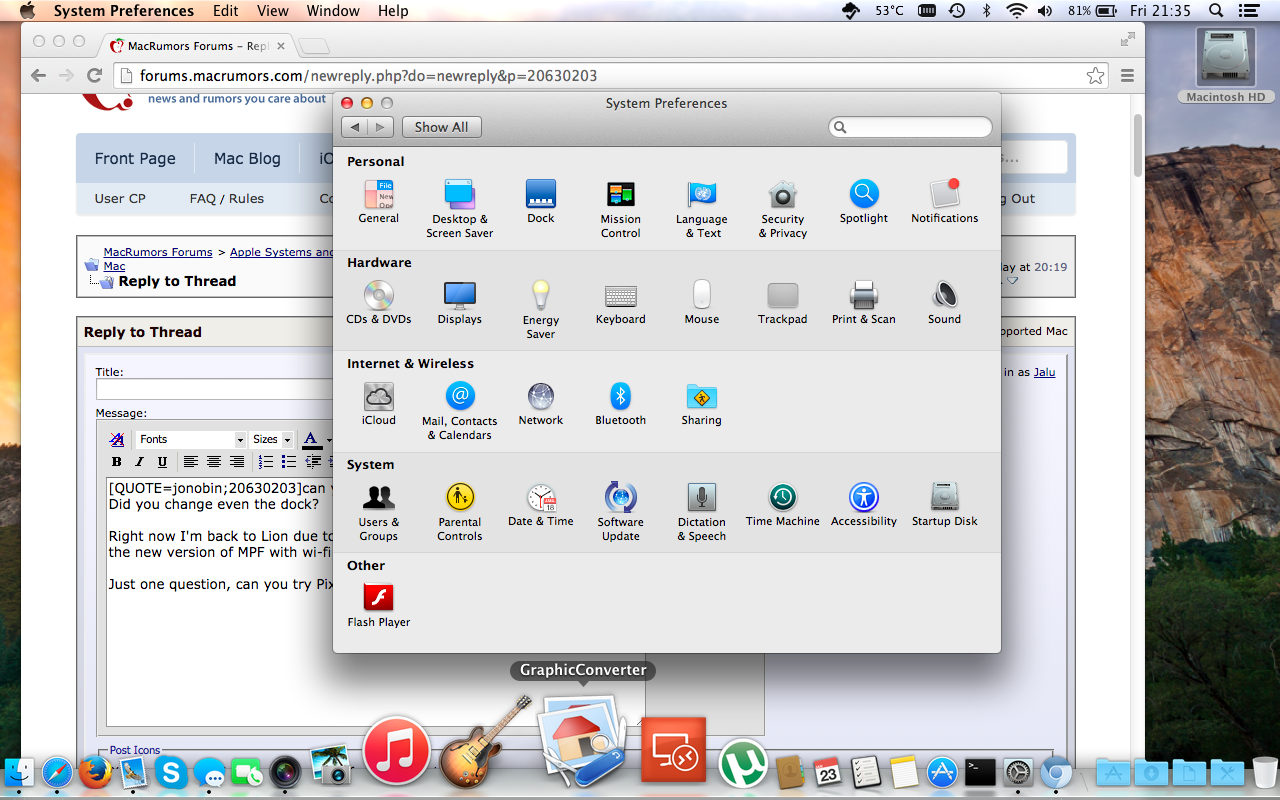Open the View menu in the menu bar
This screenshot has width=1280, height=800.
click(273, 11)
